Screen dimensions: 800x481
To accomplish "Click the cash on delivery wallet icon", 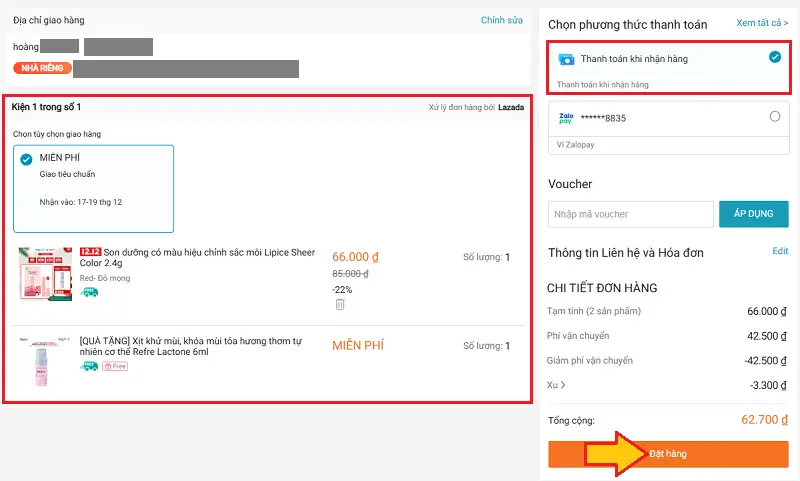I will [x=566, y=59].
